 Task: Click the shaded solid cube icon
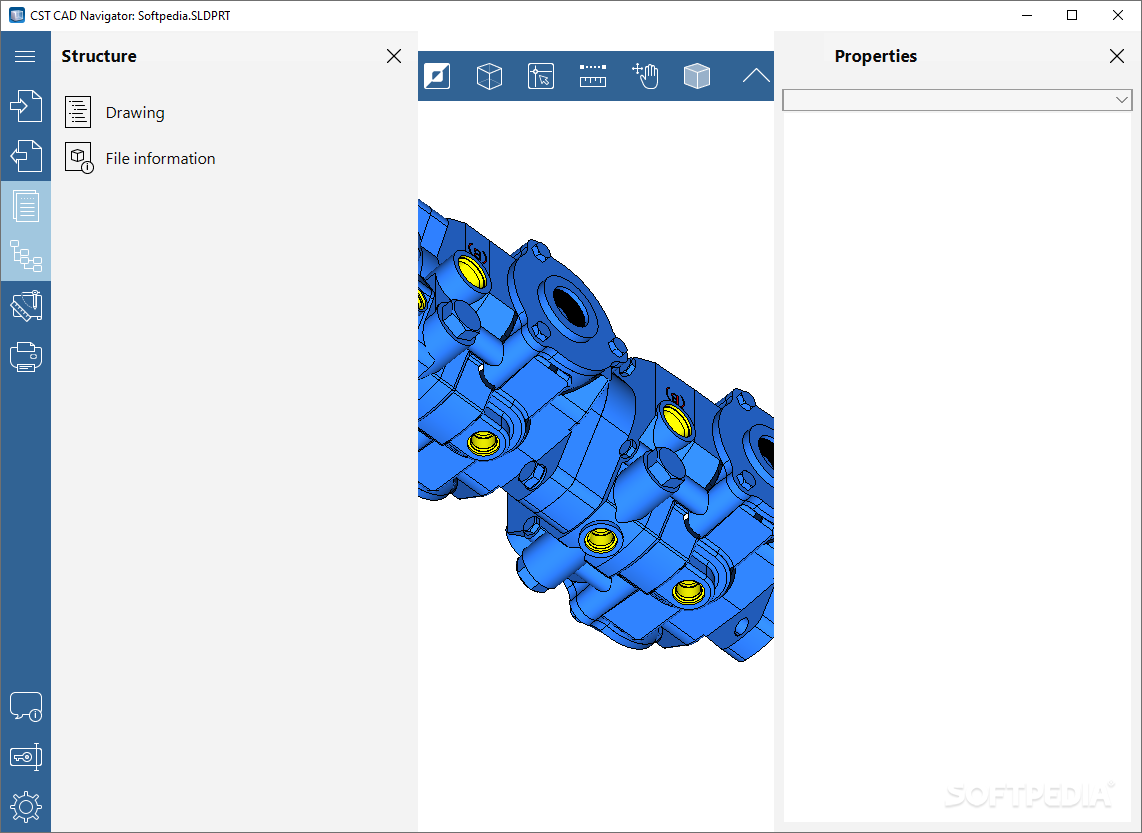[x=697, y=76]
